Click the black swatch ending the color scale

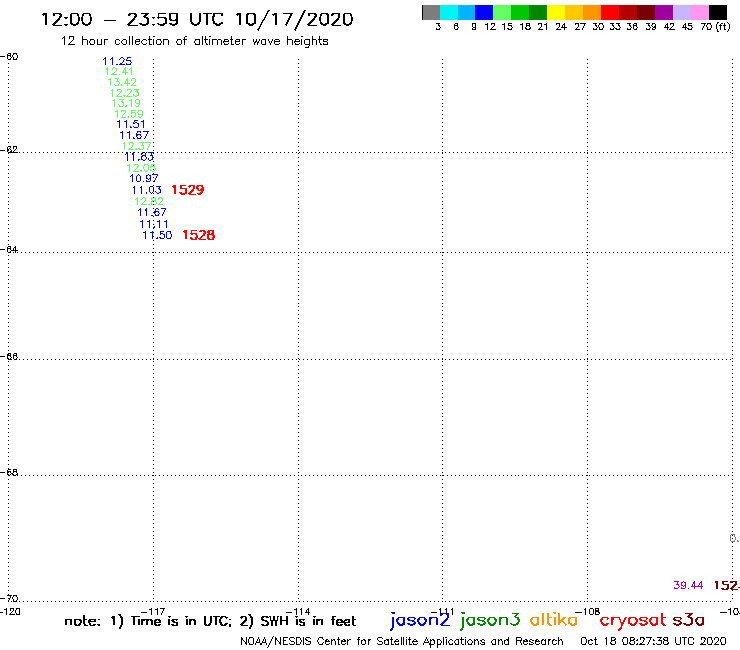(x=718, y=12)
